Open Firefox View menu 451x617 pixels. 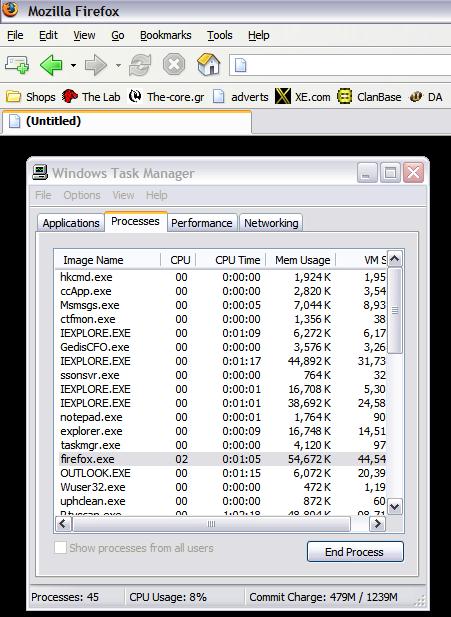click(x=84, y=35)
